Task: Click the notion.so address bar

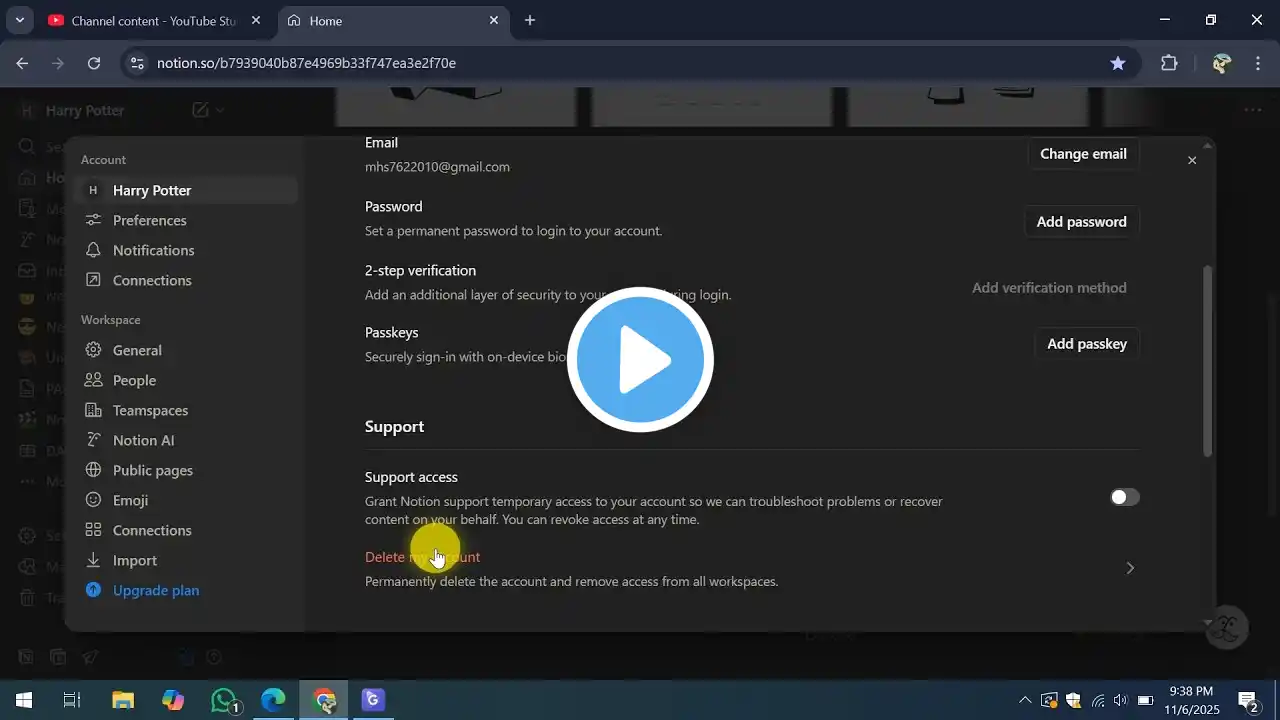Action: click(630, 63)
